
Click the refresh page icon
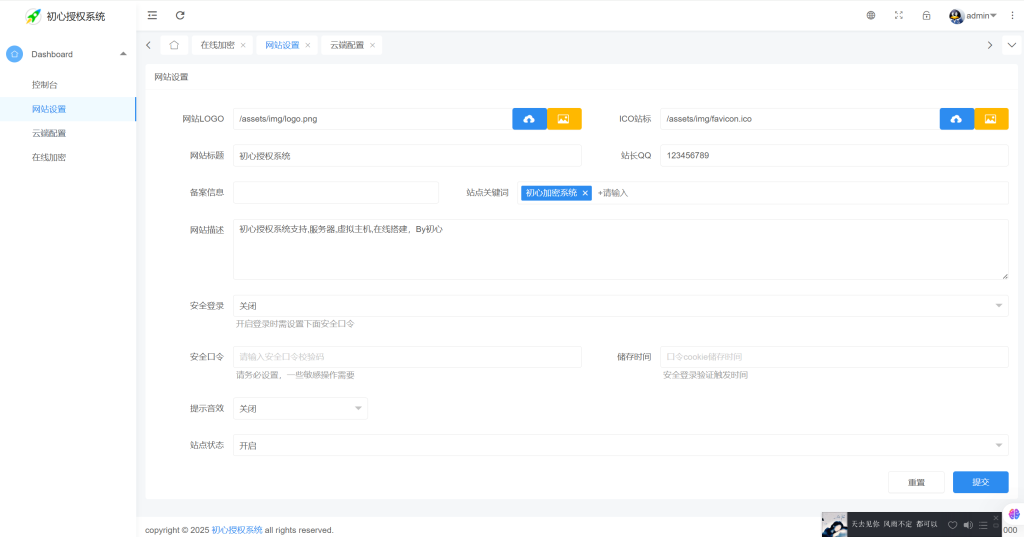point(180,15)
